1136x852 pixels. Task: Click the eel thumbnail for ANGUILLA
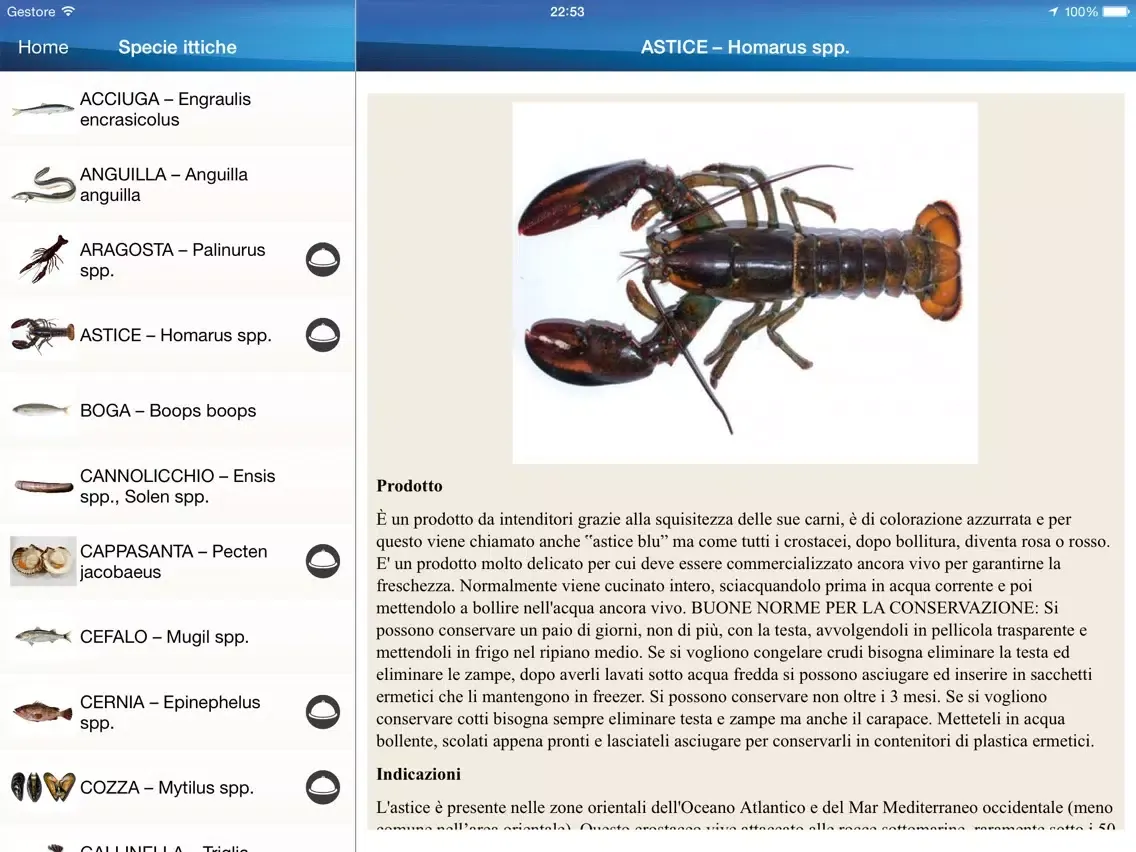(43, 185)
